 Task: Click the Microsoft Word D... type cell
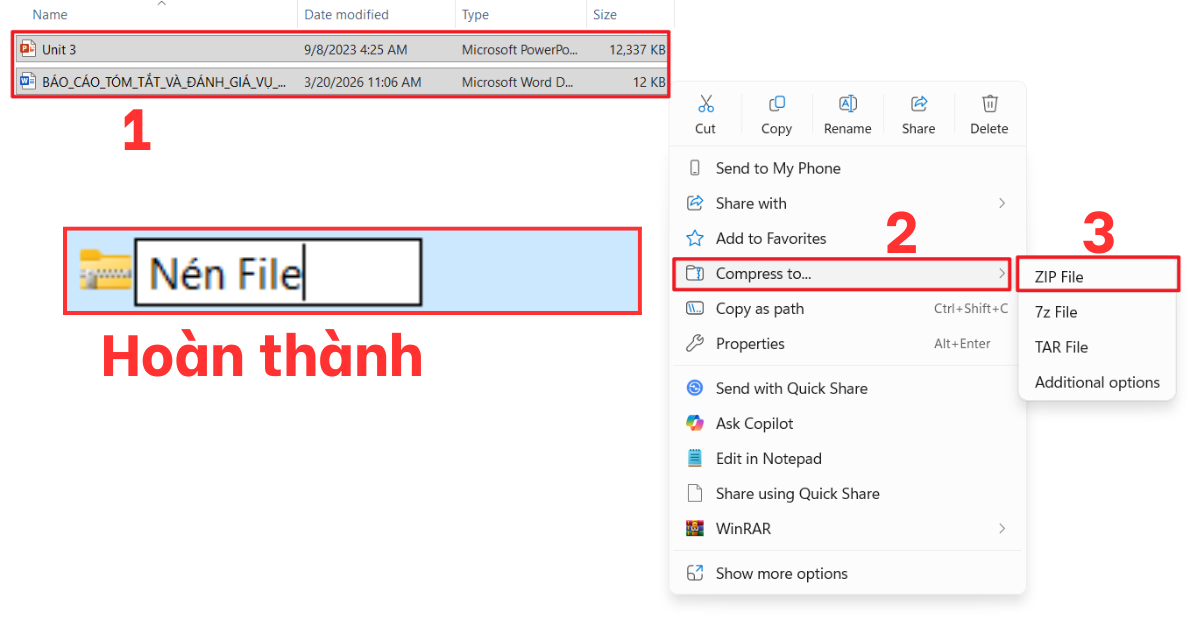[x=520, y=82]
